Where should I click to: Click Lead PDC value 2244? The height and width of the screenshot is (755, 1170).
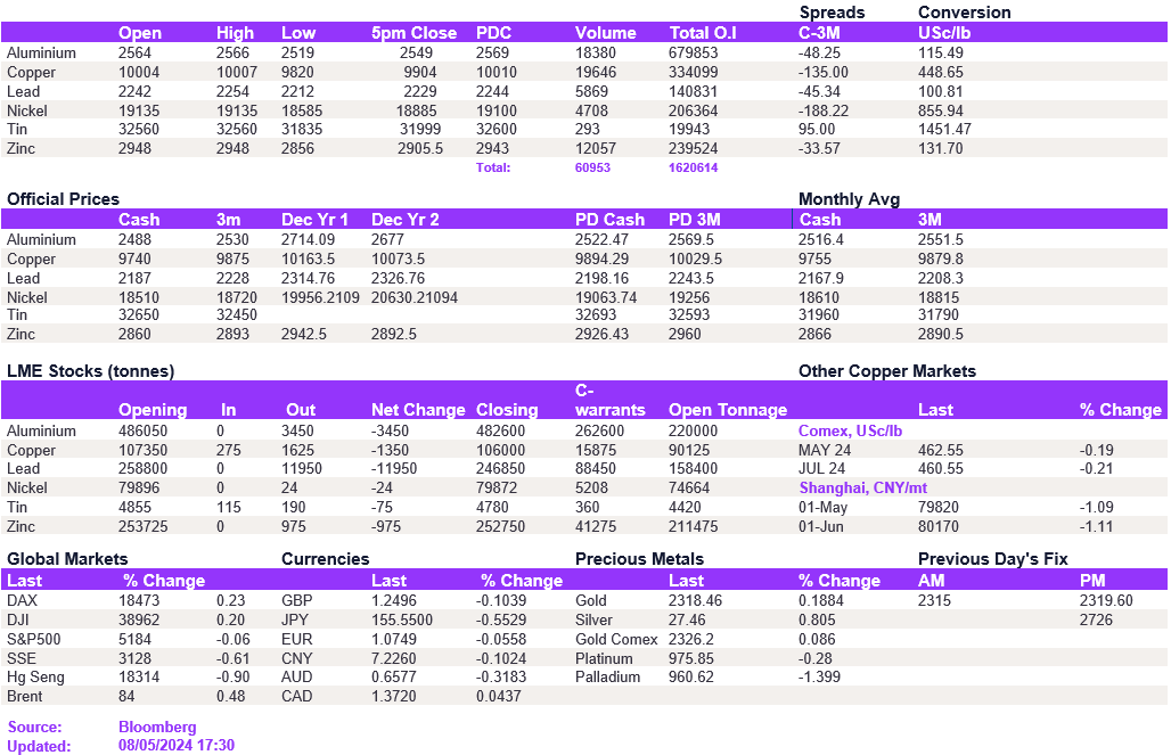(492, 92)
